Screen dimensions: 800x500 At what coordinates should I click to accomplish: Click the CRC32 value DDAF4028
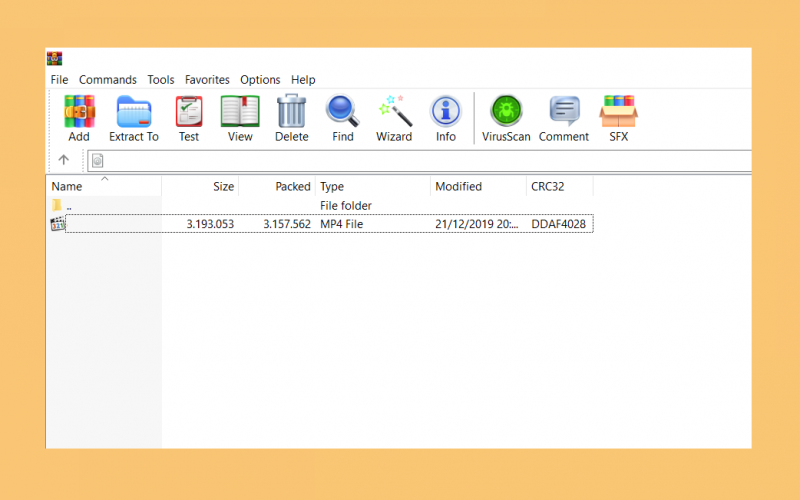pos(558,224)
